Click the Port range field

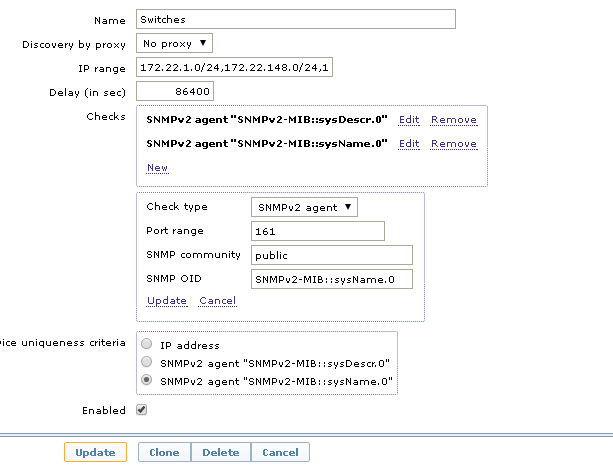(317, 231)
